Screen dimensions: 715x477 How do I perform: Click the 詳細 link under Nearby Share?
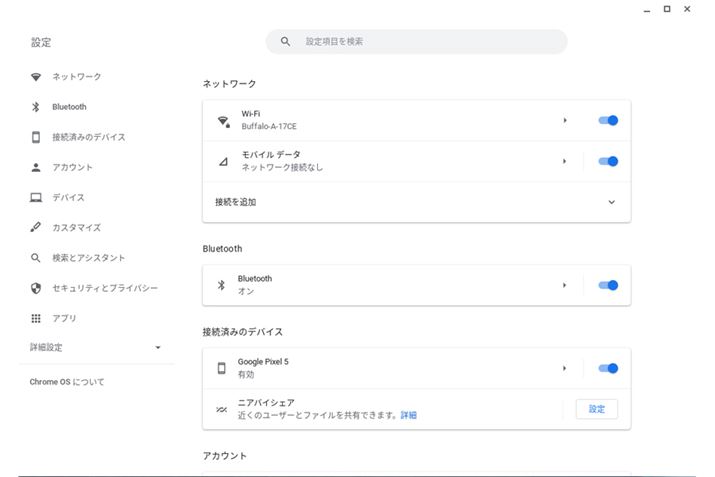pyautogui.click(x=409, y=415)
